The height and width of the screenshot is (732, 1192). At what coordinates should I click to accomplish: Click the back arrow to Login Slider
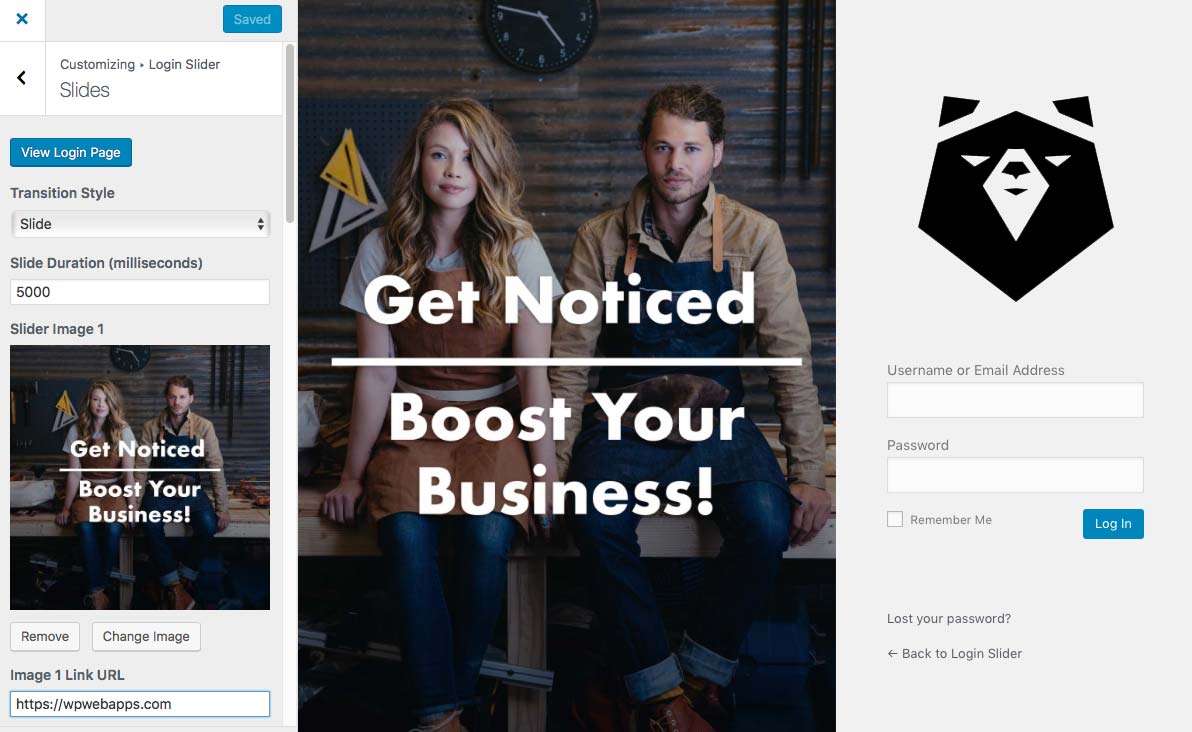click(x=22, y=77)
